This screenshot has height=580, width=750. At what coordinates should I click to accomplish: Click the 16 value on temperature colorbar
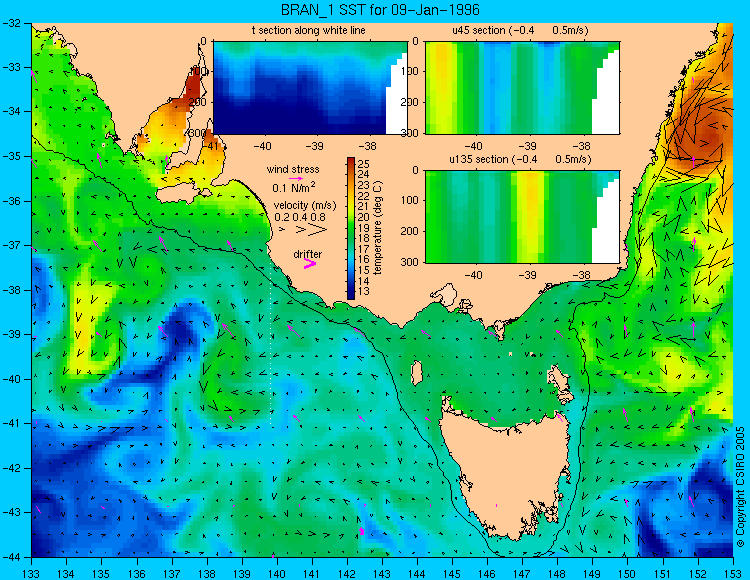coord(363,260)
